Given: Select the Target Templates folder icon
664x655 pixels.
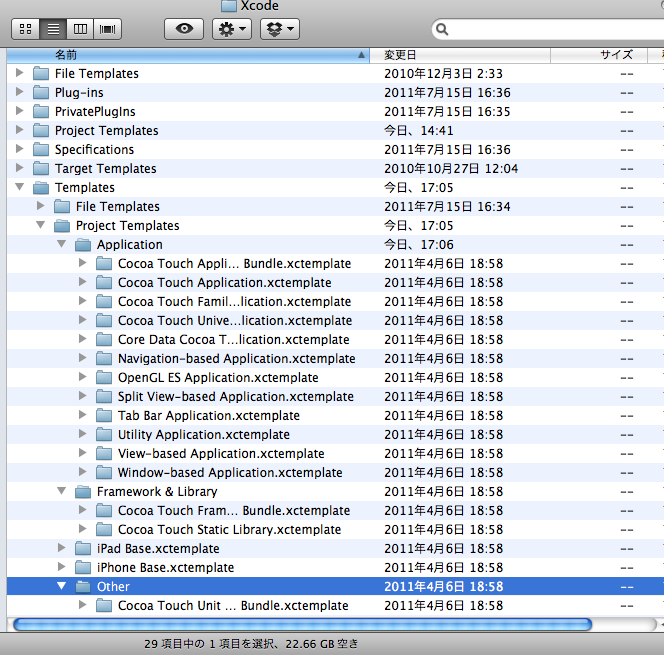Looking at the screenshot, I should coord(41,169).
